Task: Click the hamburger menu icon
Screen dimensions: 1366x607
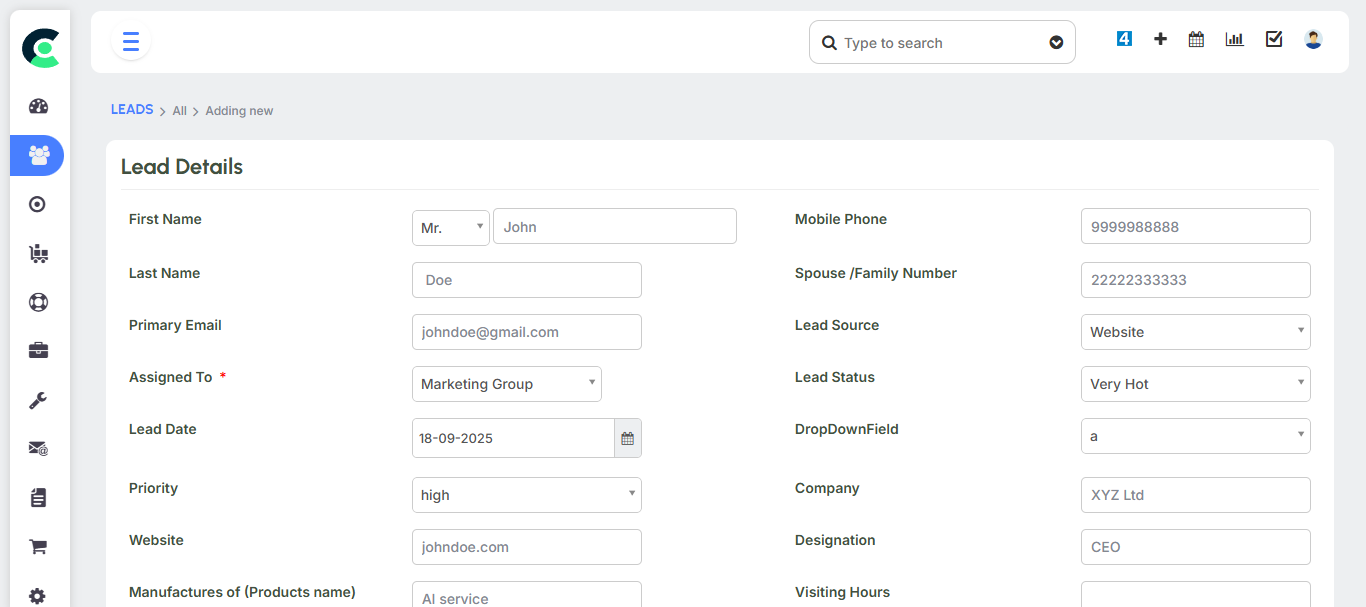Action: pyautogui.click(x=130, y=41)
